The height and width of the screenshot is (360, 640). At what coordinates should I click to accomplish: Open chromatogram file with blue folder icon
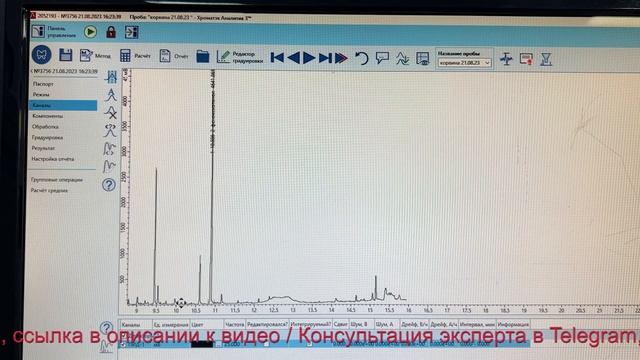(x=202, y=56)
